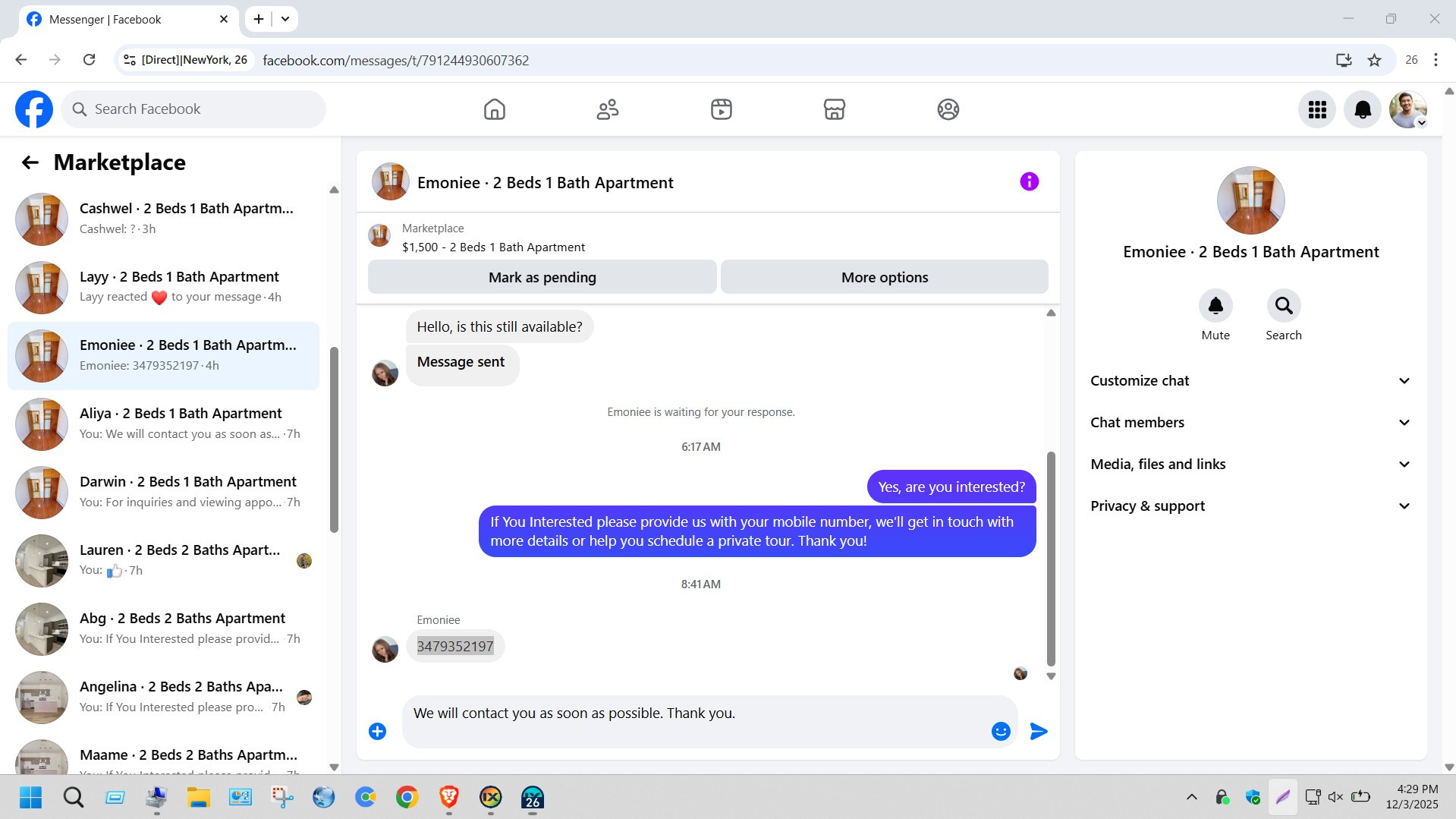
Task: Open the Darwin conversation
Action: [x=163, y=492]
